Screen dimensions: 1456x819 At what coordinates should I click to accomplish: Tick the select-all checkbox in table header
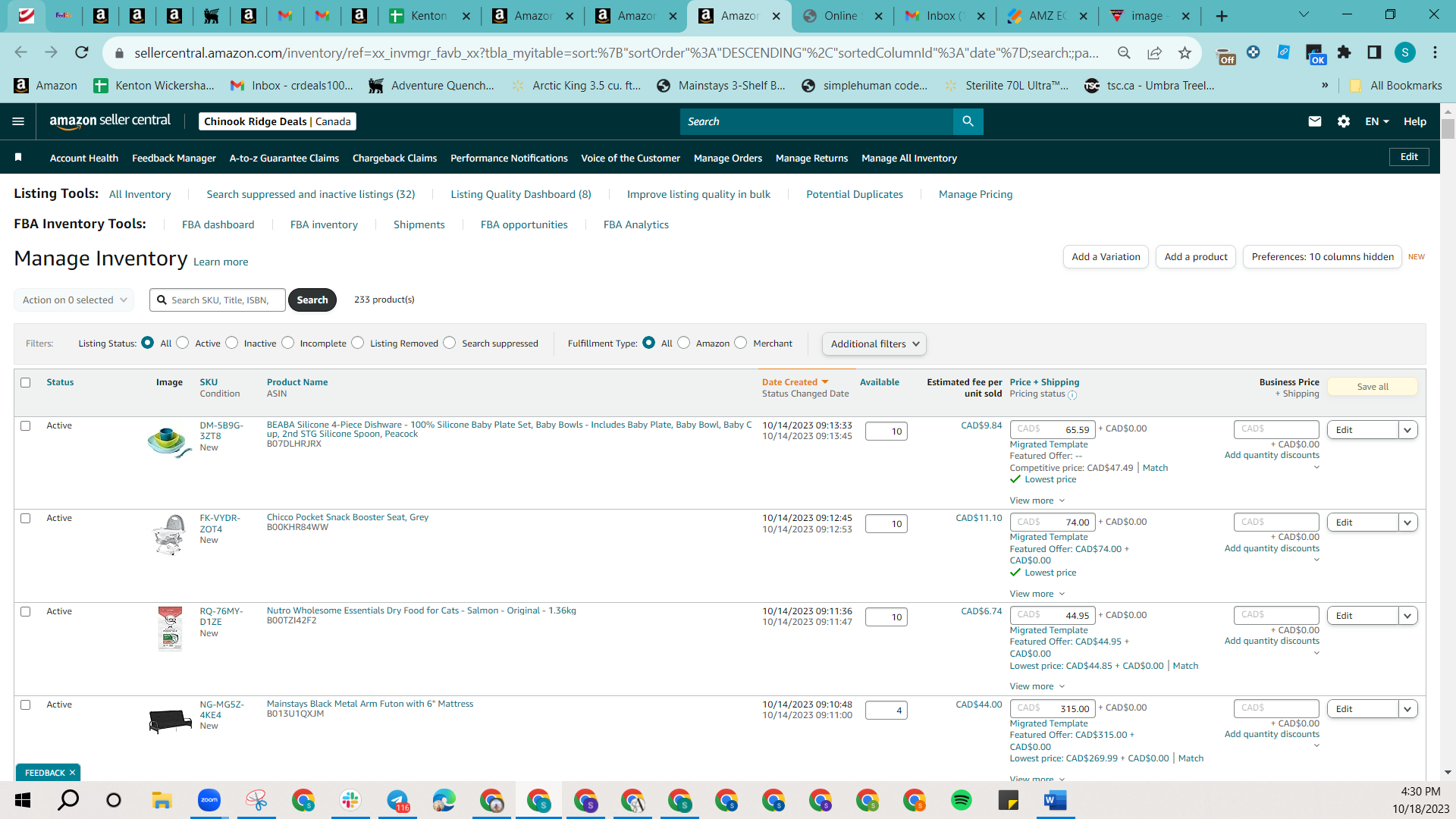point(26,382)
